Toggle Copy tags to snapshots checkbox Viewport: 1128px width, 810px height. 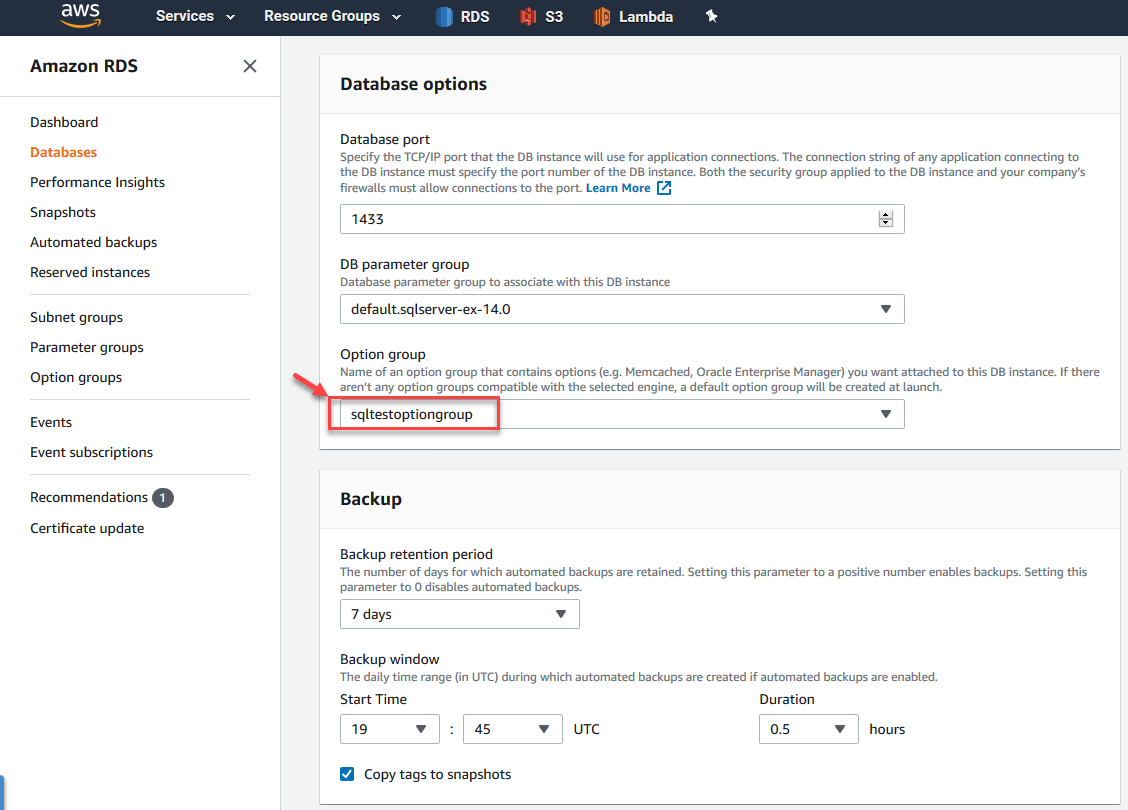tap(347, 774)
